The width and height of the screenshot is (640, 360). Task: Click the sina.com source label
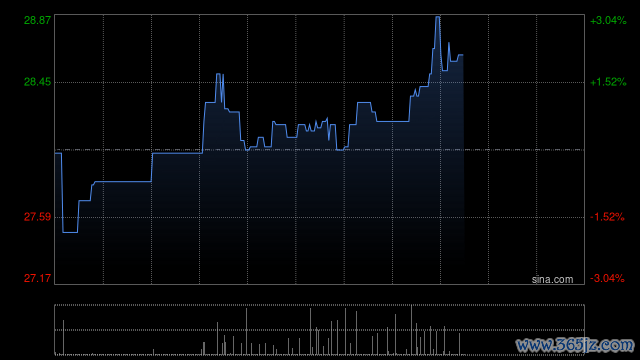(x=552, y=280)
